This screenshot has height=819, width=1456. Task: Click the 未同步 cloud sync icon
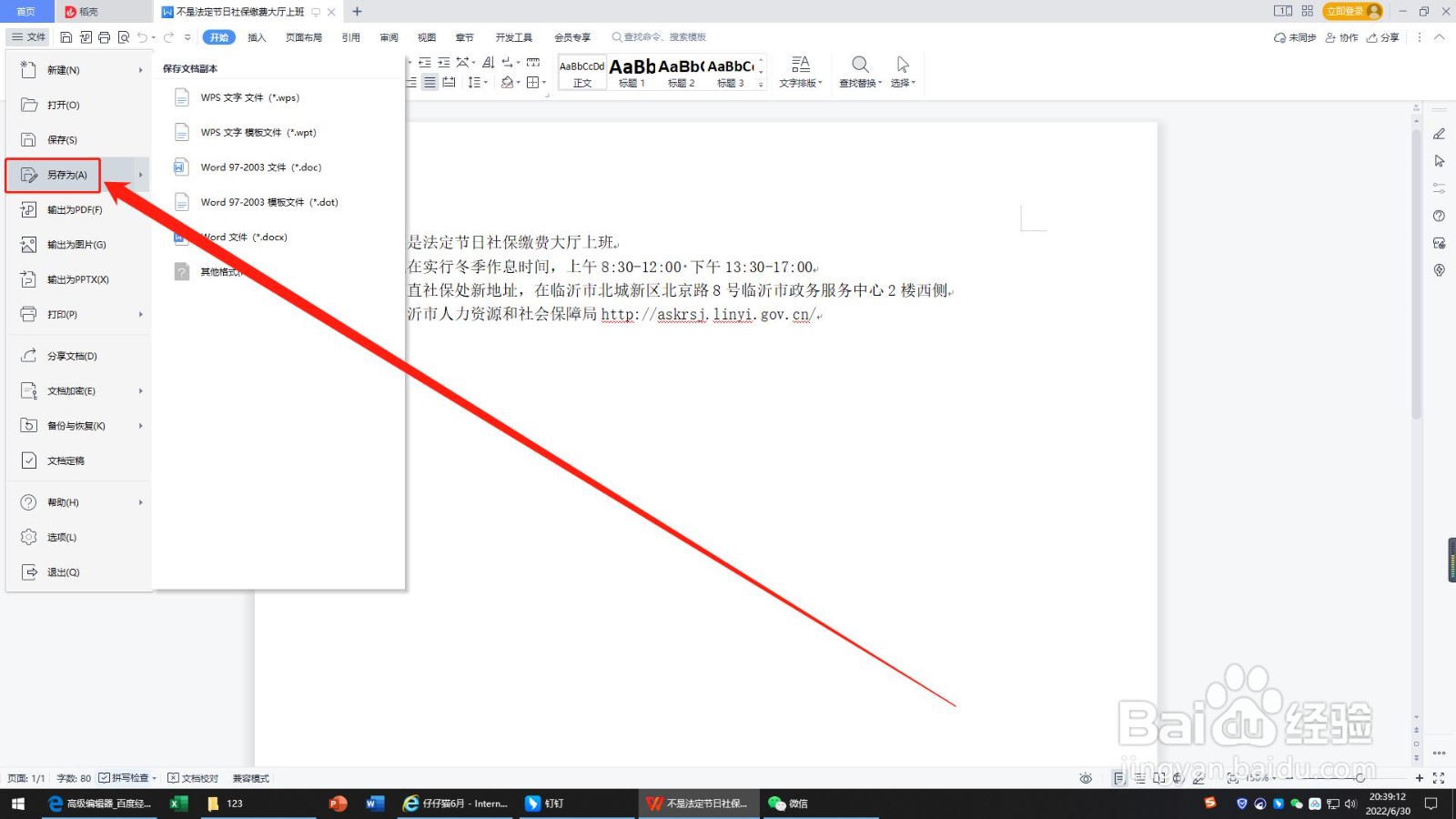(x=1295, y=37)
